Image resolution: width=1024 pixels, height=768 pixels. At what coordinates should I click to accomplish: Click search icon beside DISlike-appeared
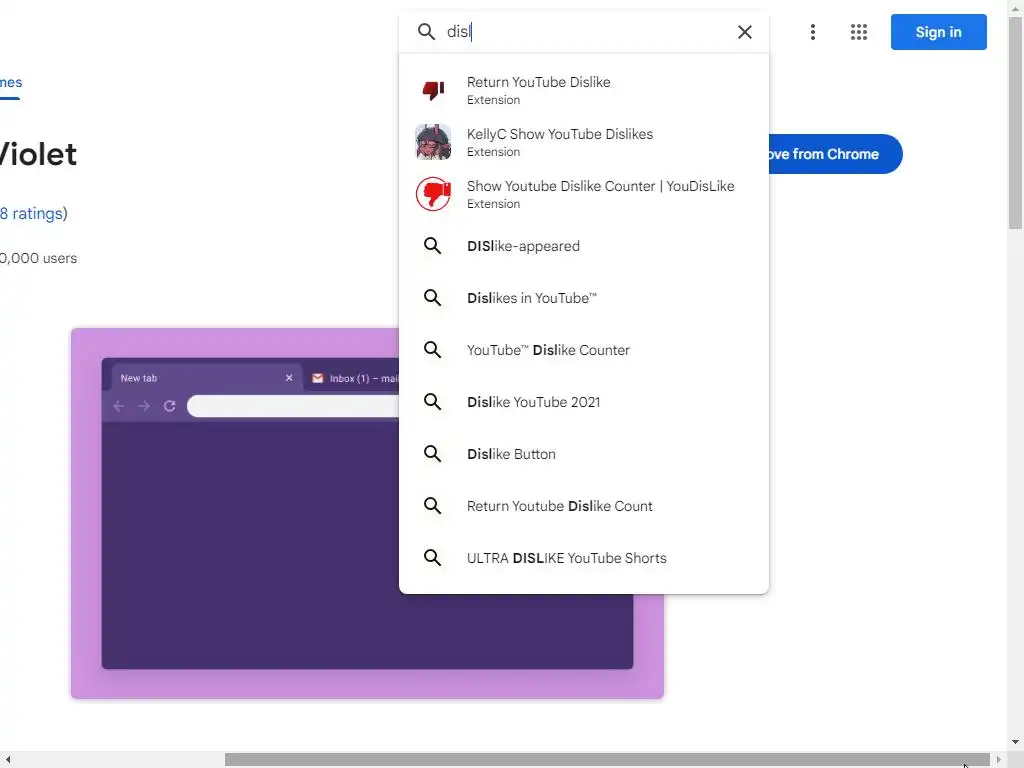[x=432, y=246]
